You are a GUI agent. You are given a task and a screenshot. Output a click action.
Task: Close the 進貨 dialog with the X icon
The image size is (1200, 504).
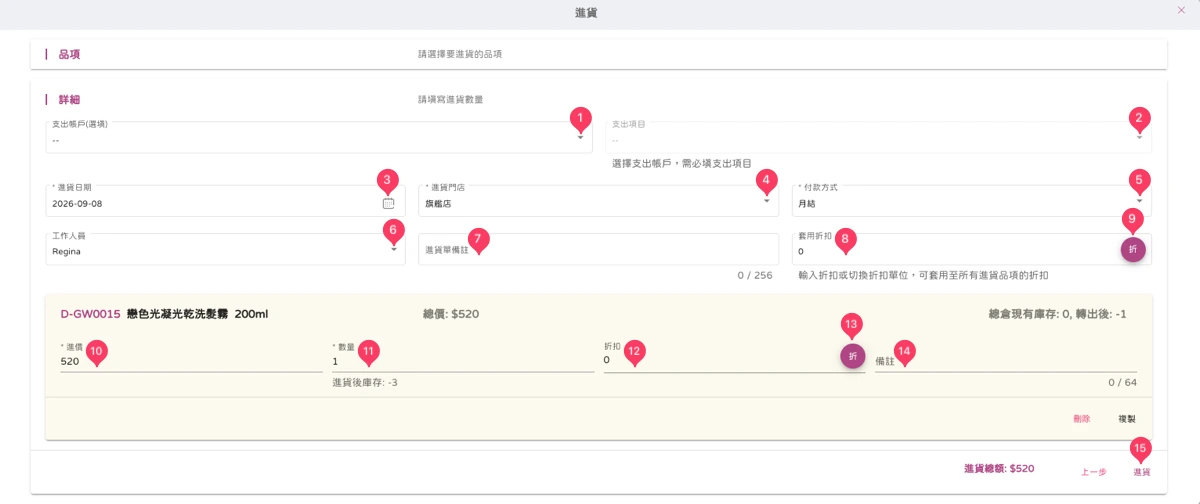click(x=1181, y=10)
